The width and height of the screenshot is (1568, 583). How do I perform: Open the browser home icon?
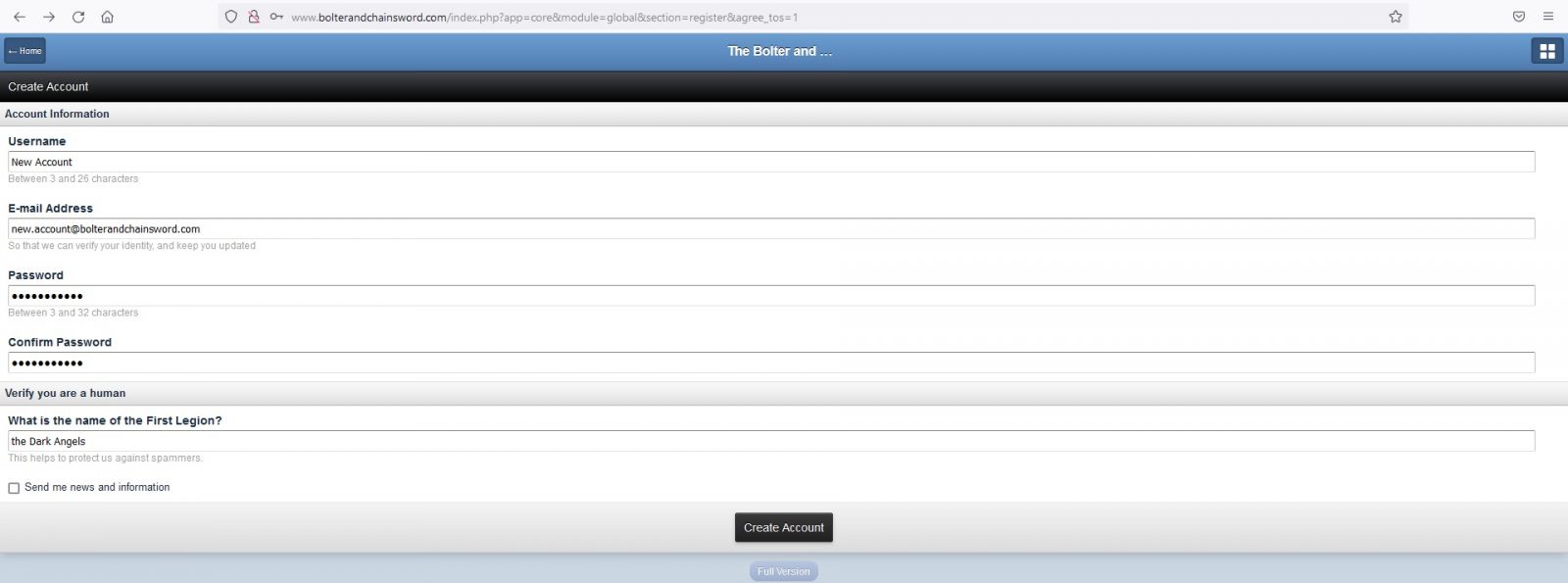coord(108,17)
